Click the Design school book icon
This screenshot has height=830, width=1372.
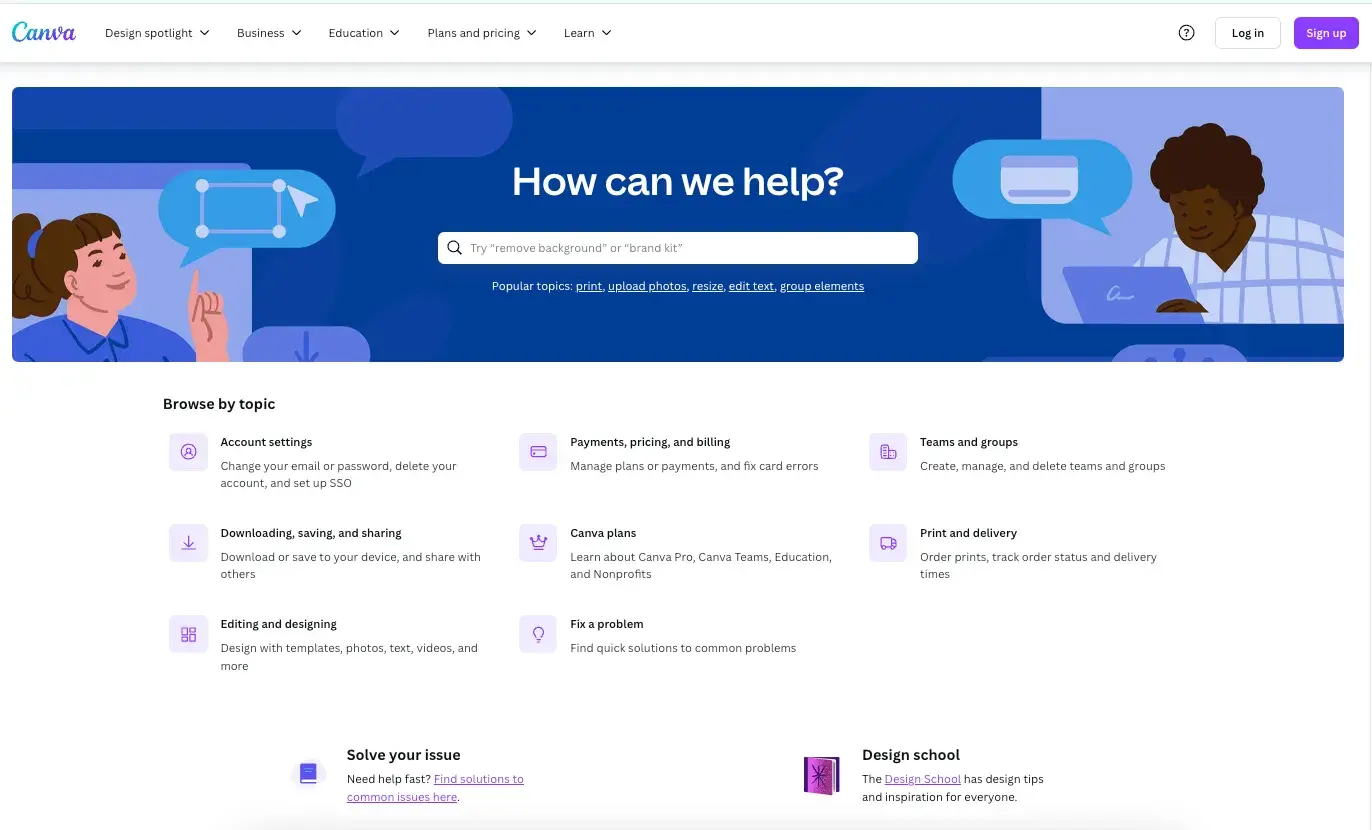click(821, 774)
